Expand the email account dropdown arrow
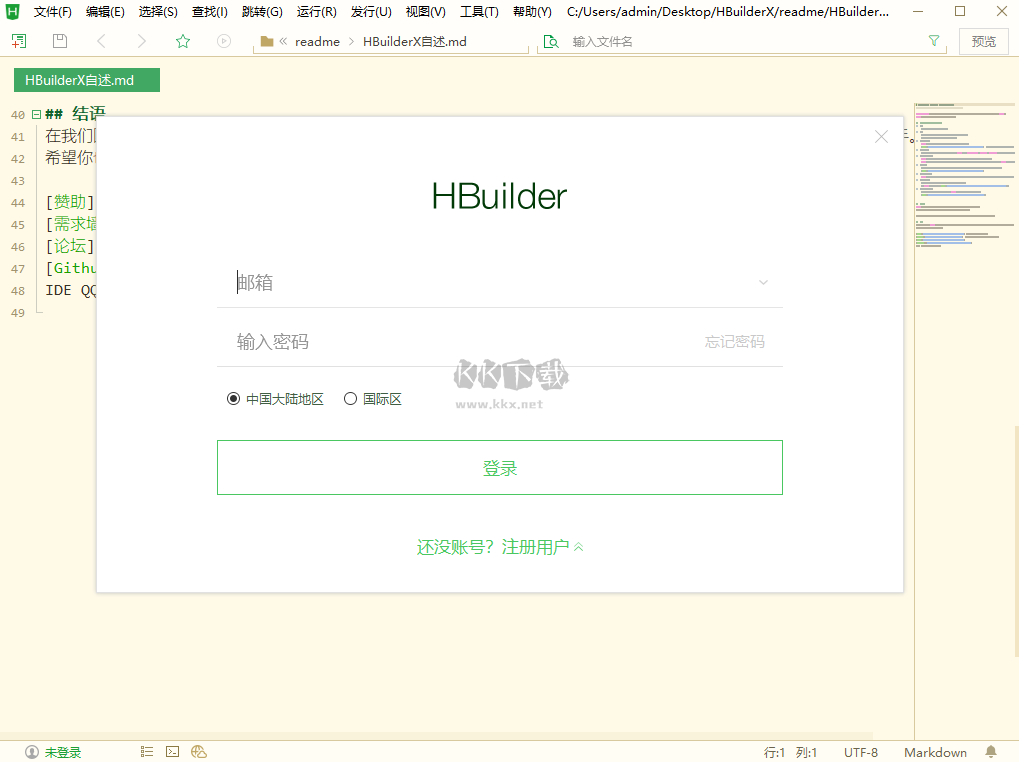The width and height of the screenshot is (1019, 762). 764,282
